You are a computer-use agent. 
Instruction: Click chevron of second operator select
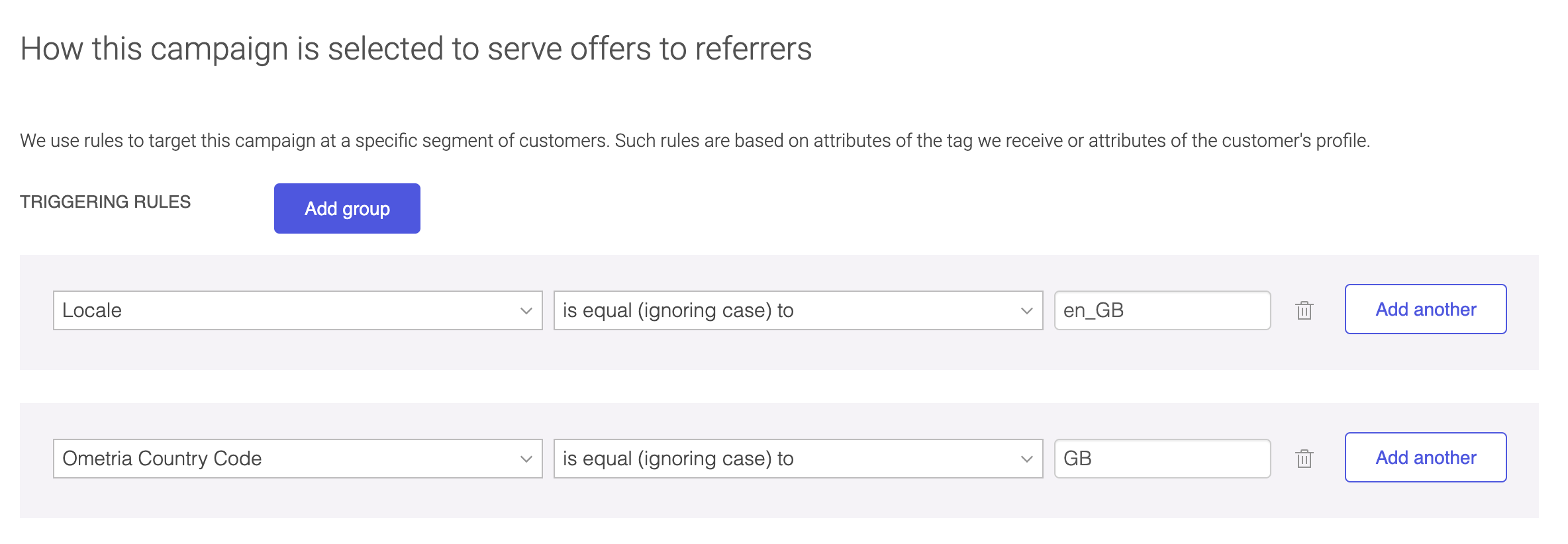(1027, 459)
